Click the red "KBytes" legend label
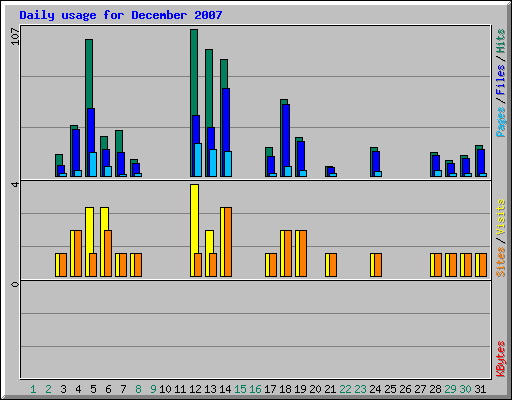The image size is (512, 400). [500, 359]
